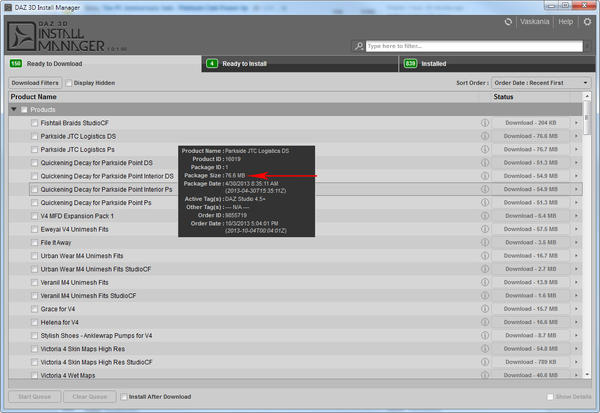Show info for Stylish Shoes Anklewrap Pumps
This screenshot has width=600, height=413.
(485, 335)
